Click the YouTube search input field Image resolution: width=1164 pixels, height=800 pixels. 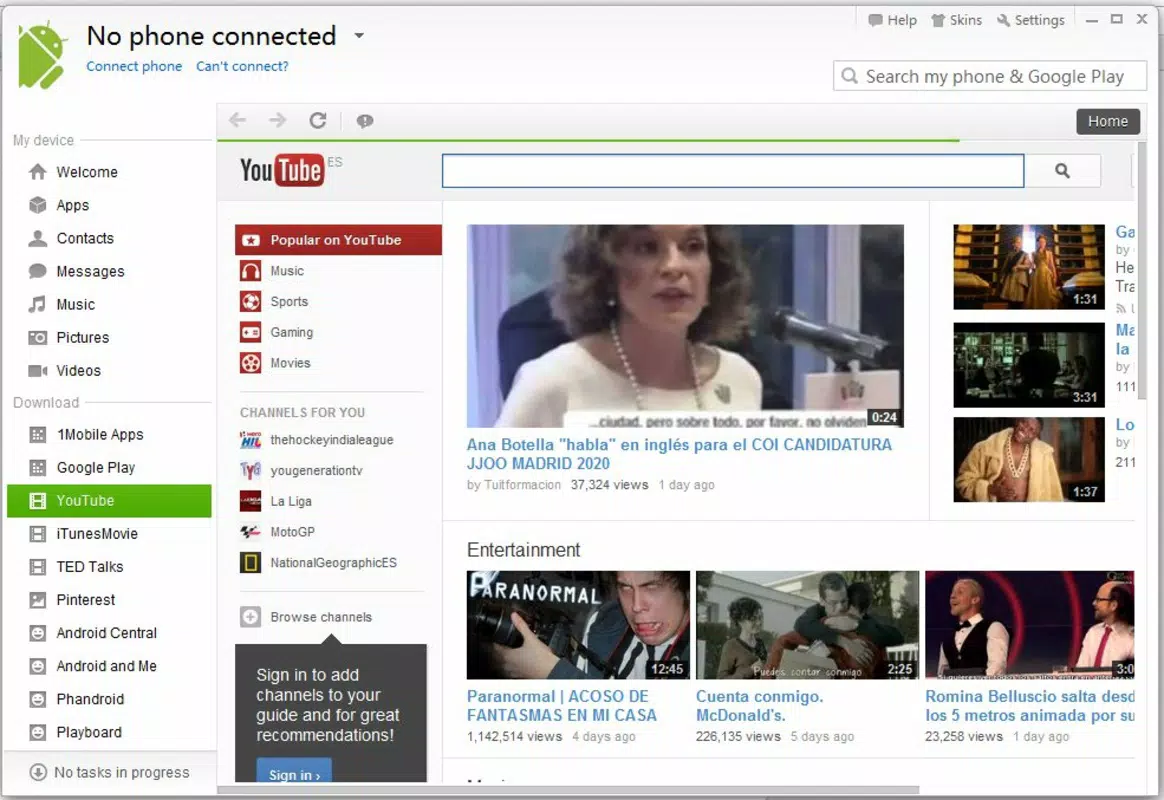pyautogui.click(x=733, y=171)
